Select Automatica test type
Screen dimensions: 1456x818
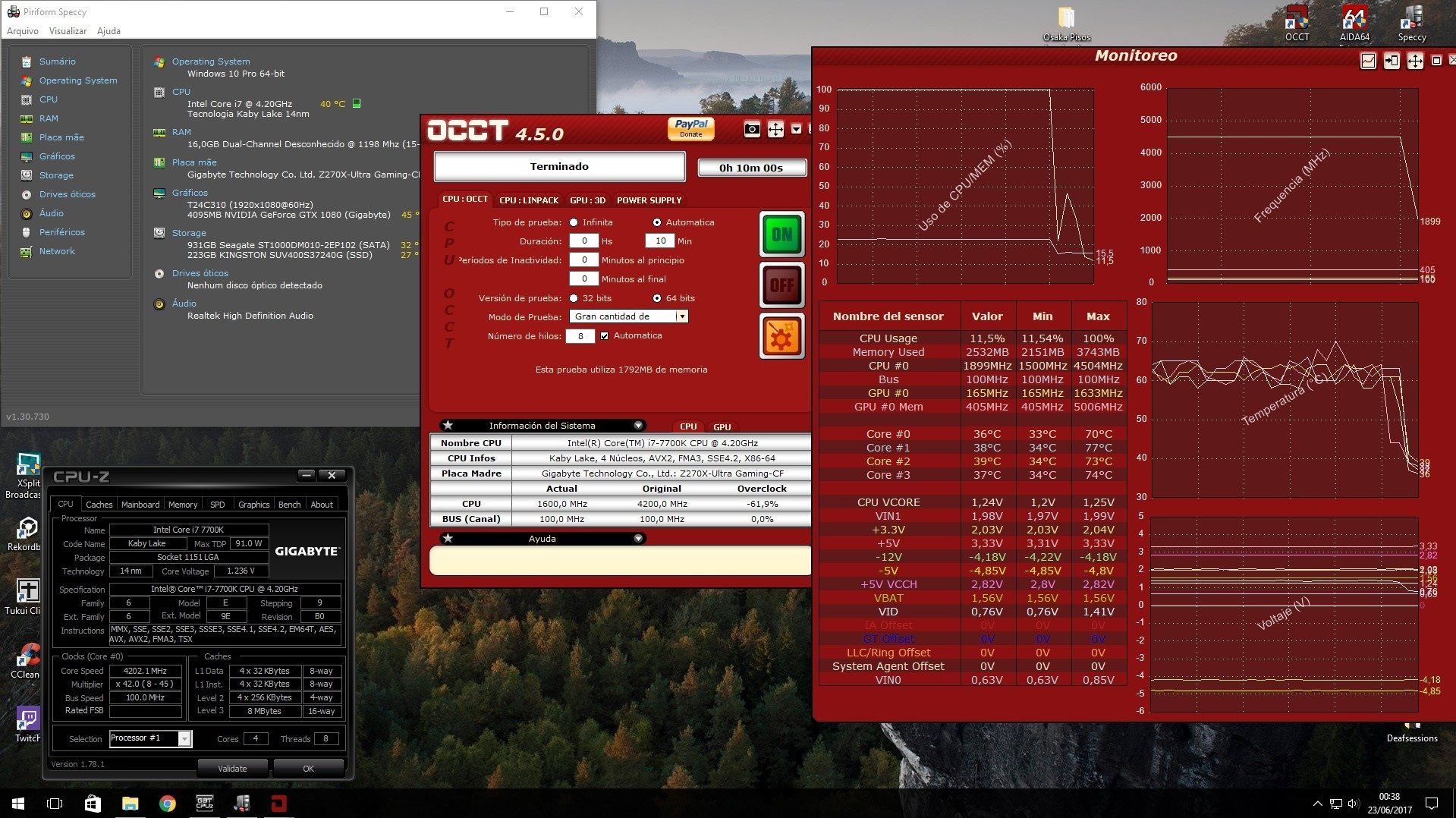point(657,222)
